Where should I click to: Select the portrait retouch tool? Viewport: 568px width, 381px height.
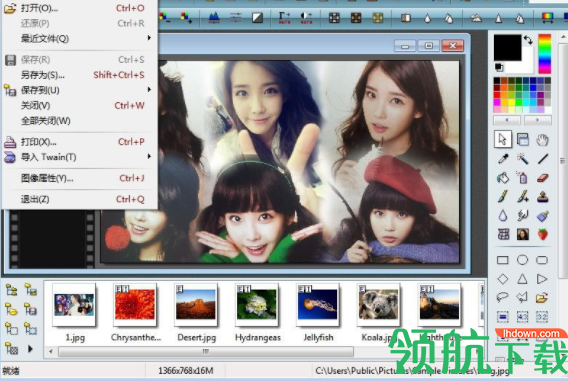522,234
